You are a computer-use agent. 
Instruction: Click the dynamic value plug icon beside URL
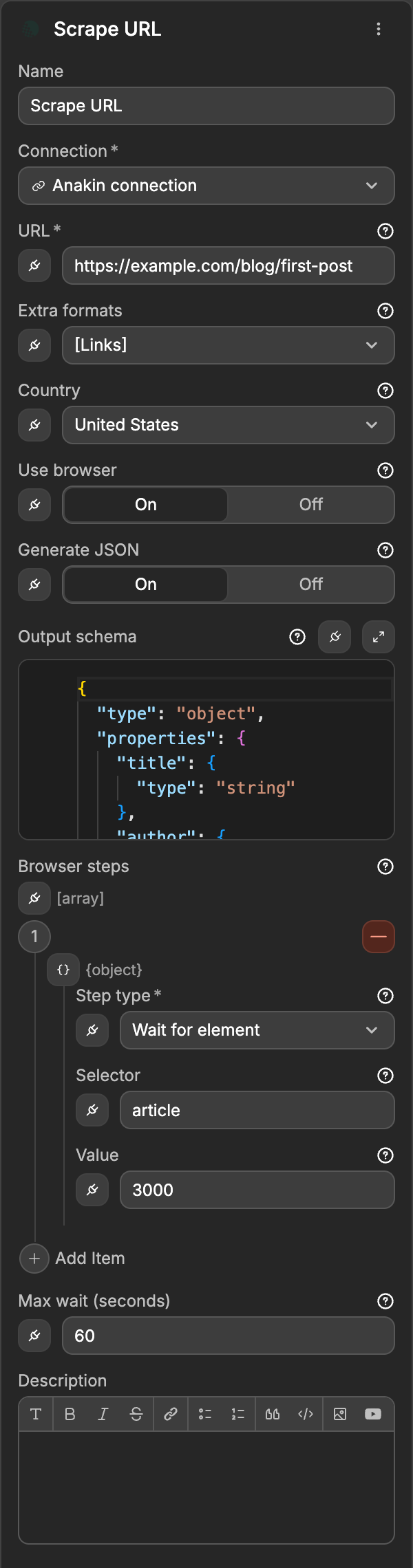(34, 265)
